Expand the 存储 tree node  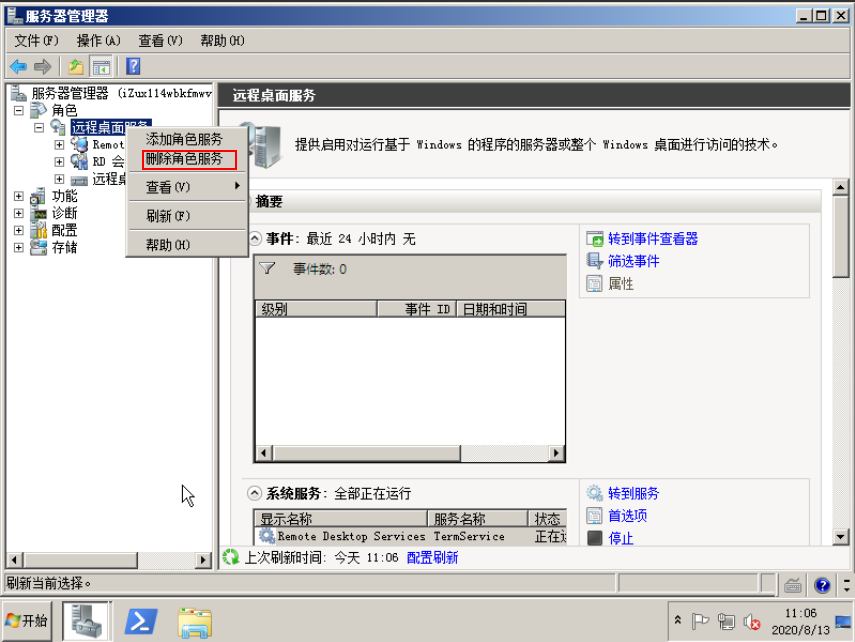coord(19,248)
